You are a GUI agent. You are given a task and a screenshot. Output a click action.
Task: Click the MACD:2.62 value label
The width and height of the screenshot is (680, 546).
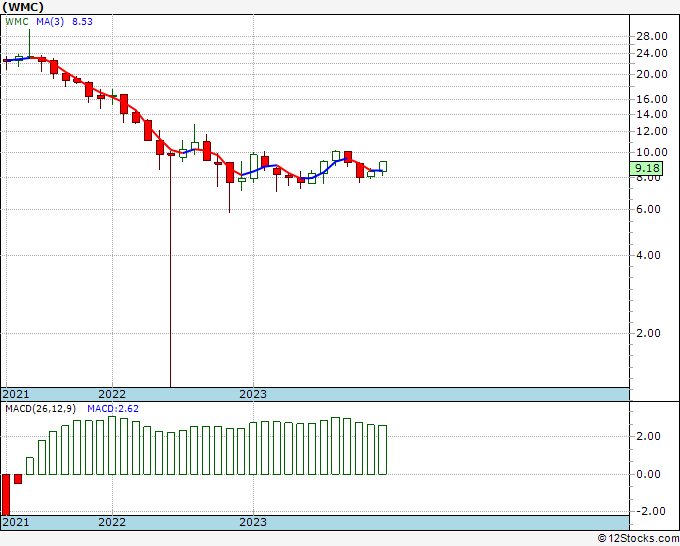[113, 409]
